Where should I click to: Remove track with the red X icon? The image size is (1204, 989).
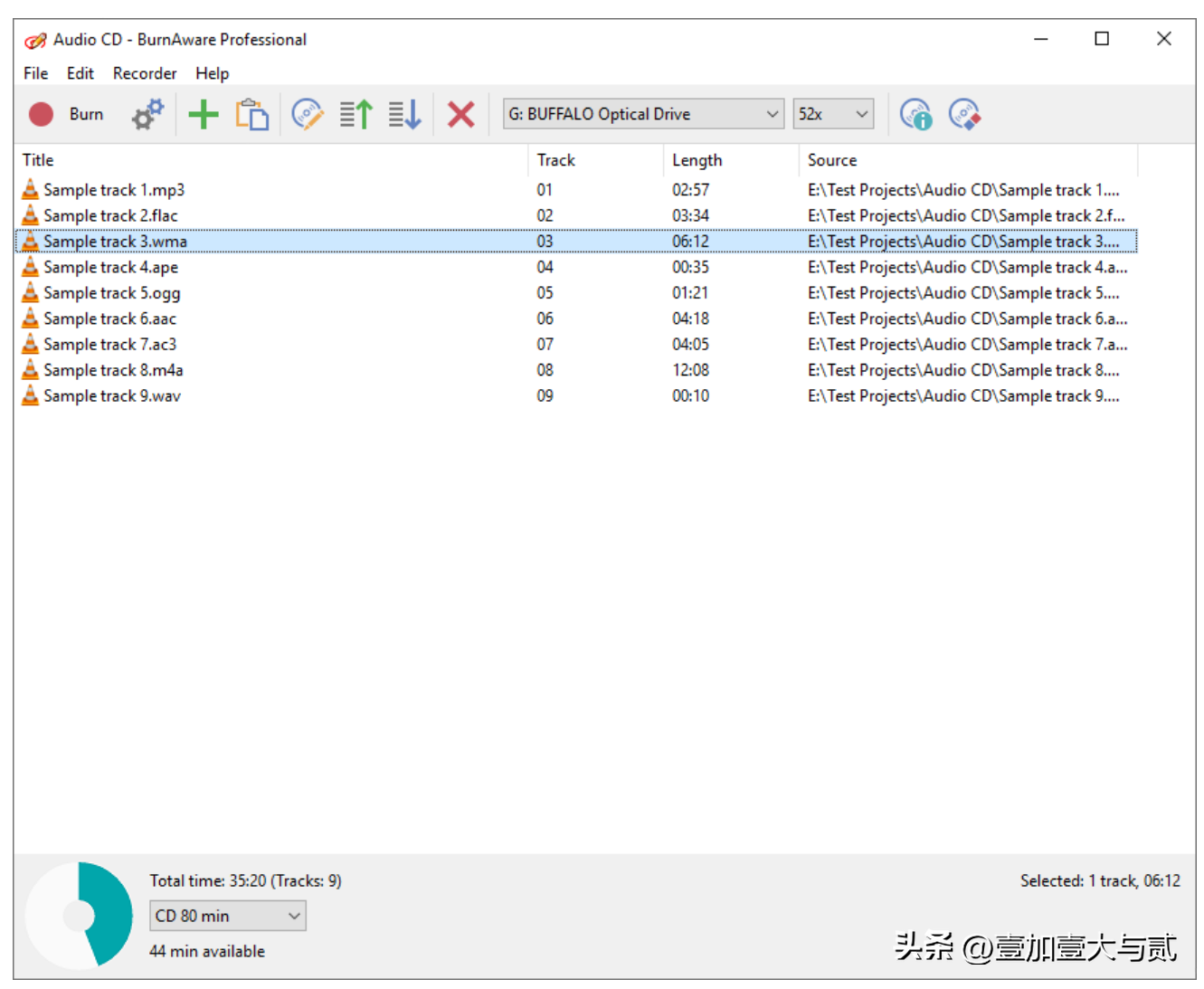461,114
